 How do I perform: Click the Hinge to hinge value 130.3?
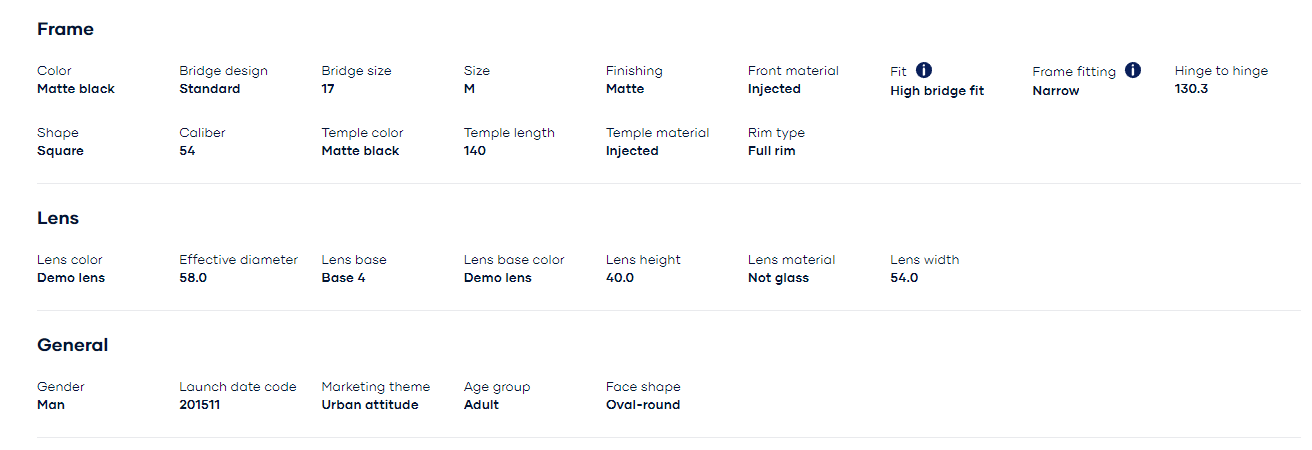[x=1191, y=89]
